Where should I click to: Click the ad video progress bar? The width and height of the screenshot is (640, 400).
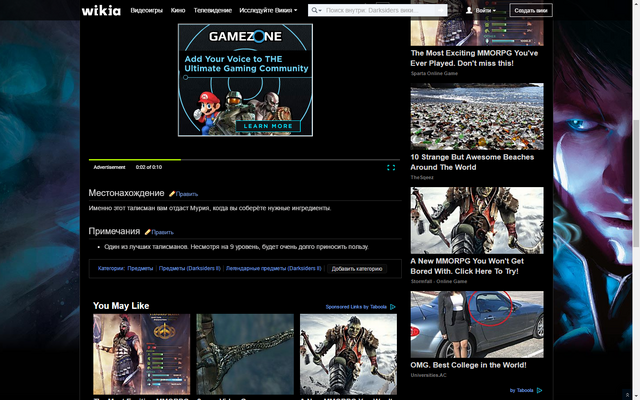(x=244, y=160)
